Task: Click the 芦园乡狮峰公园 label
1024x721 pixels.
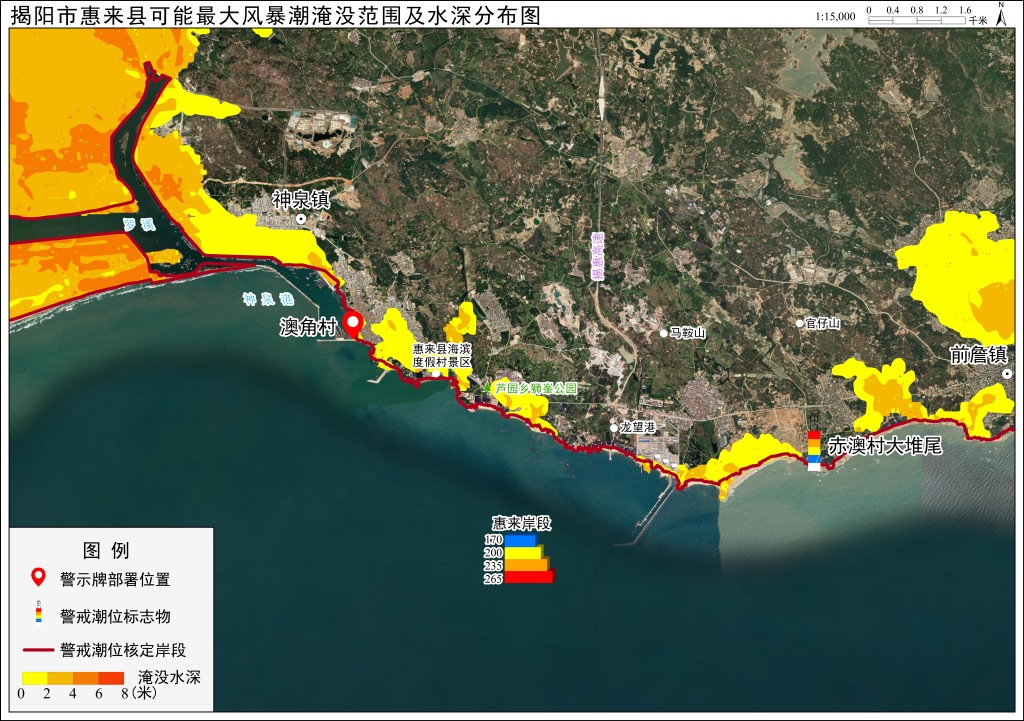Action: [x=536, y=388]
